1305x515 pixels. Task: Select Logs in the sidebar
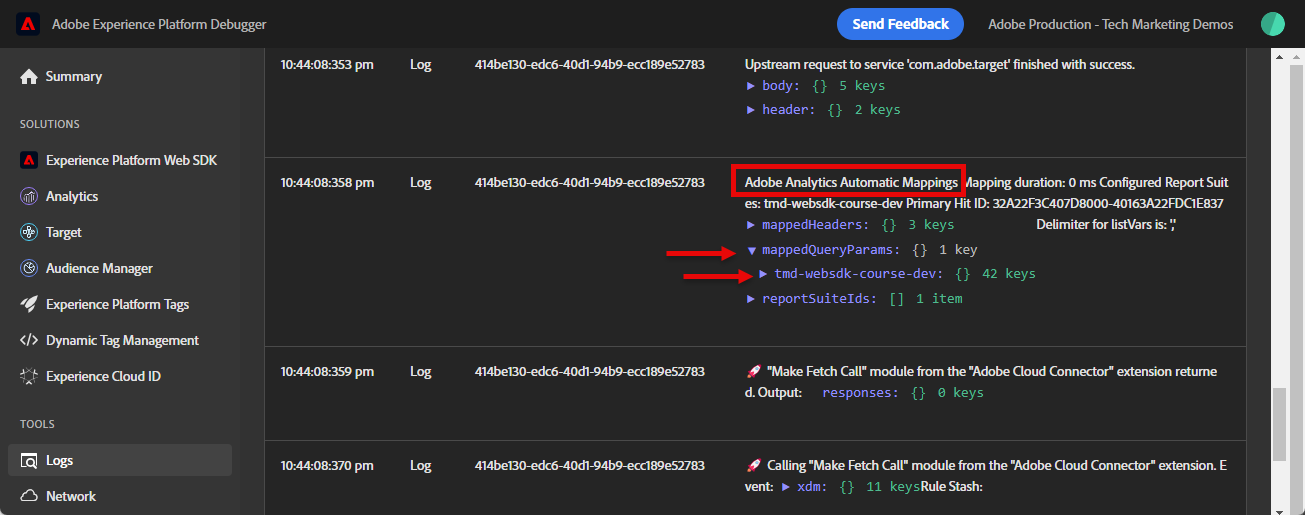tap(60, 460)
